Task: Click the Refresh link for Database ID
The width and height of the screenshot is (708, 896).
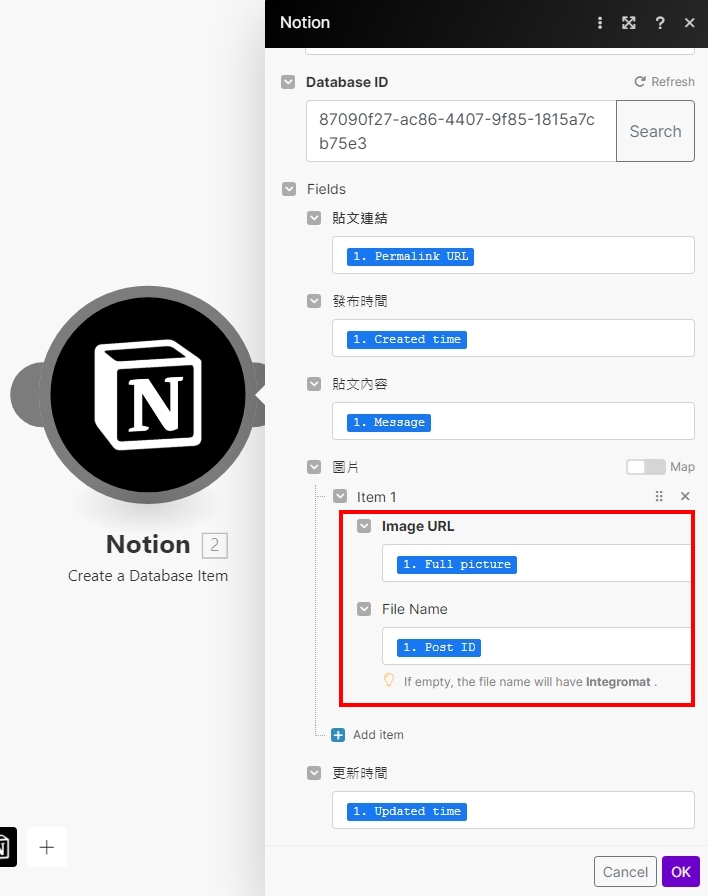Action: click(665, 82)
